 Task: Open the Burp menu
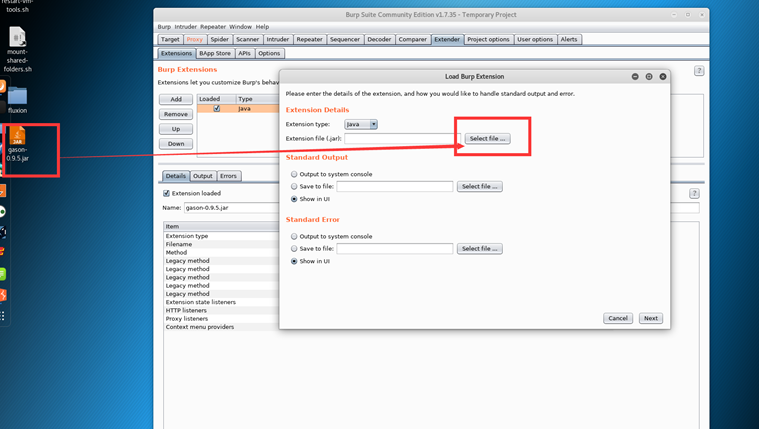pos(164,27)
